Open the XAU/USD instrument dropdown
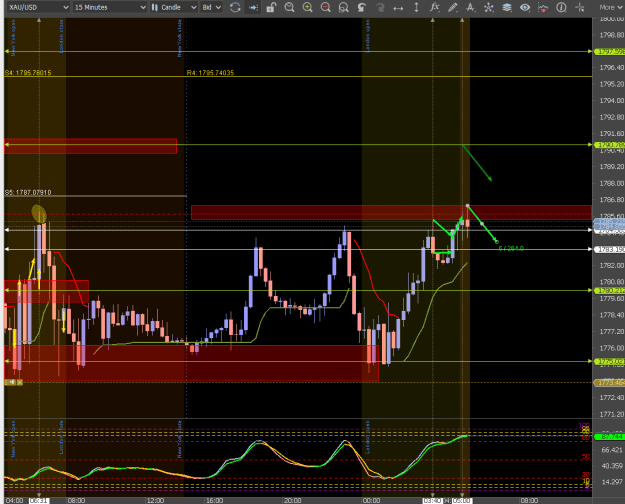This screenshot has width=625, height=504. pos(38,7)
